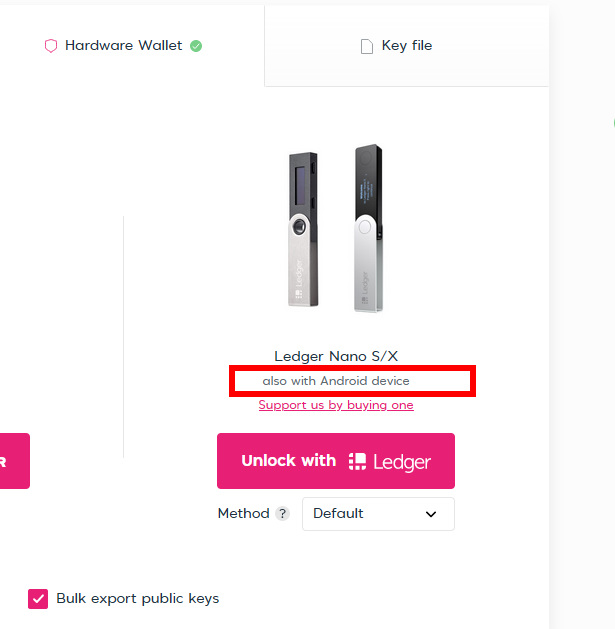Click the green checkmark beside Hardware Wallet
Viewport: 615px width, 629px height.
[196, 46]
